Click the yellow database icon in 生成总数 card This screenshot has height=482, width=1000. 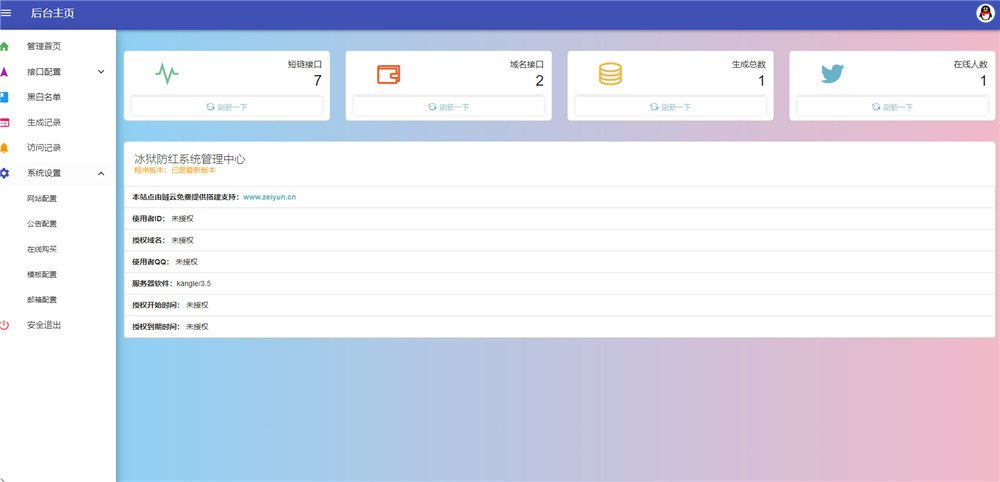click(x=610, y=74)
